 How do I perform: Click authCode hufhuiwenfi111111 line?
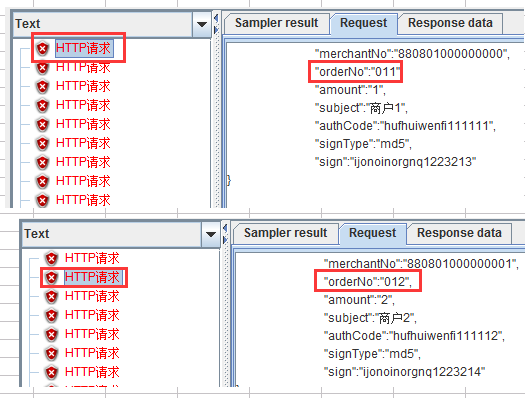click(x=405, y=126)
